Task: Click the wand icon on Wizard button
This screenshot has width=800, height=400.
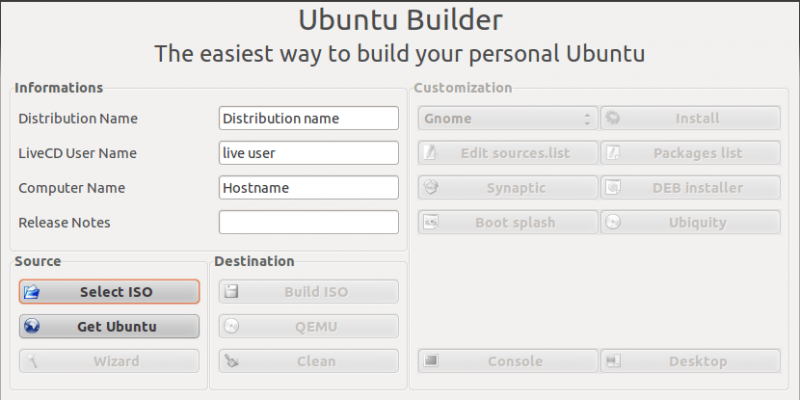Action: [x=32, y=361]
